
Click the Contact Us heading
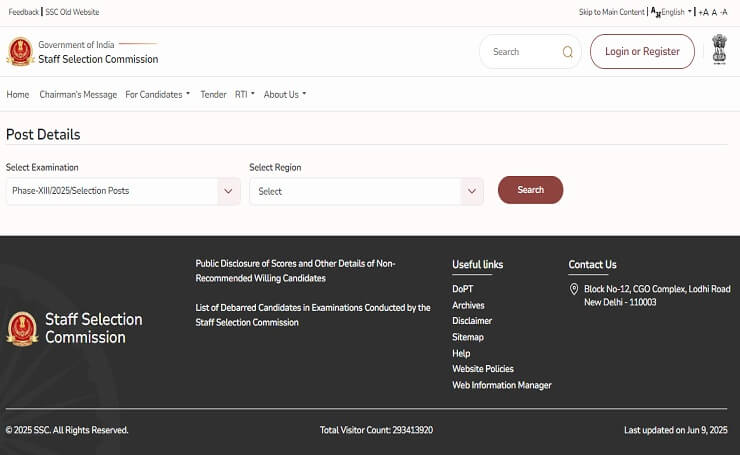pos(592,264)
